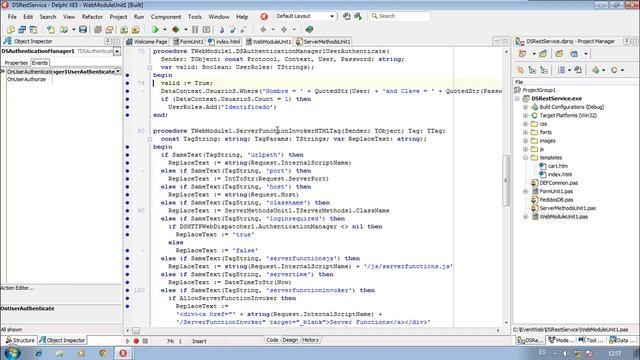Click the Step Over debug icon
Viewport: 640px width, 360px height.
pyautogui.click(x=232, y=29)
